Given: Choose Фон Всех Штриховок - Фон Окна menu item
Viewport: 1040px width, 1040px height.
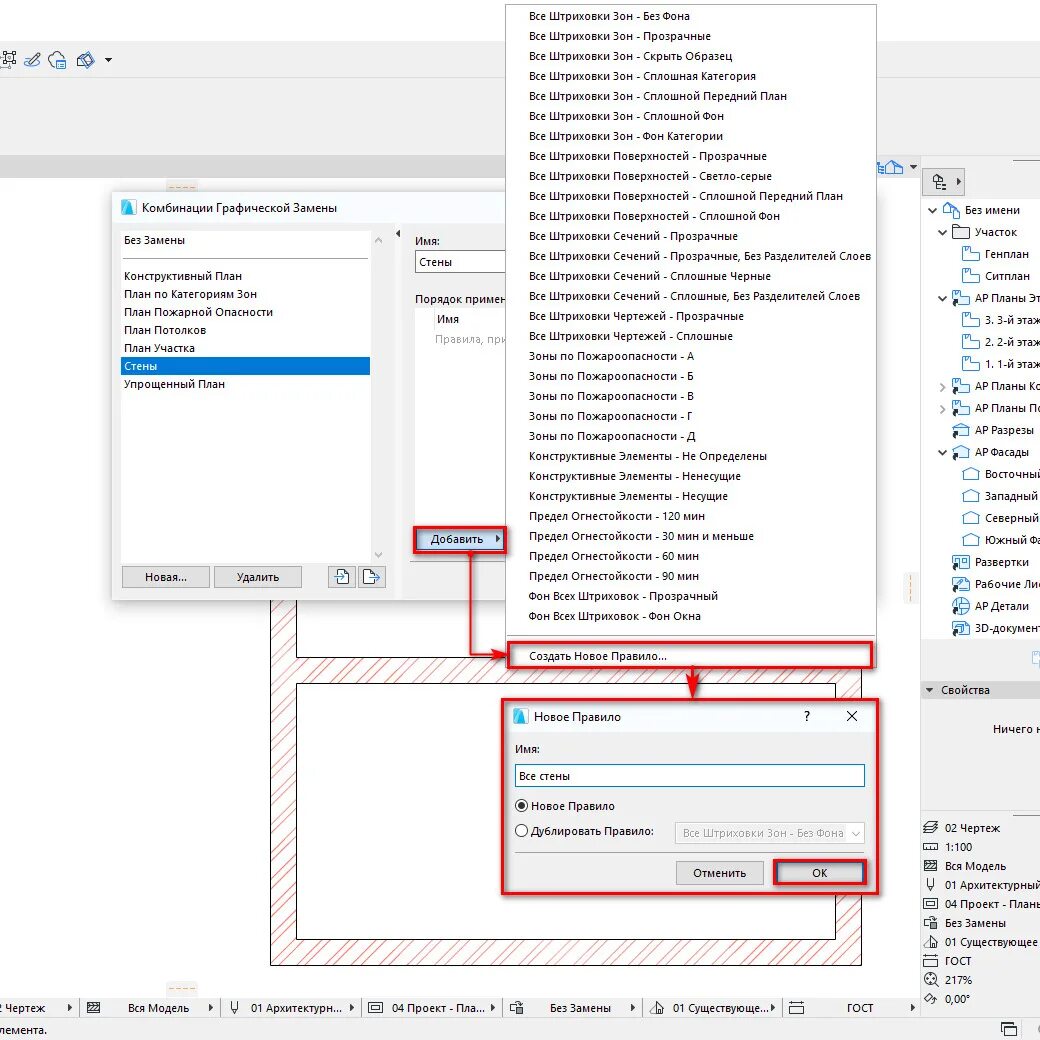Looking at the screenshot, I should (690, 616).
